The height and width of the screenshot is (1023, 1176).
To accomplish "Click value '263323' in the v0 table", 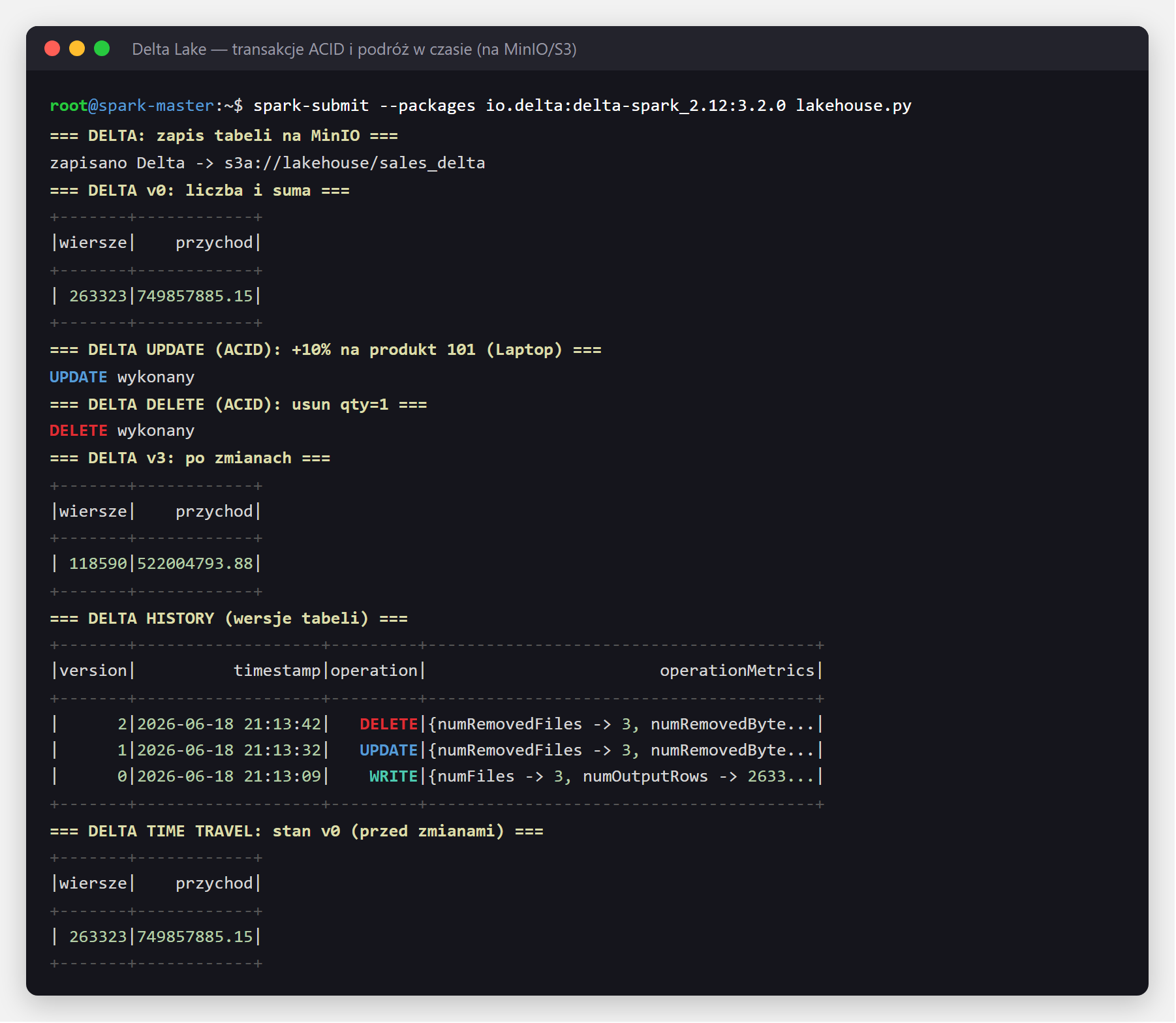I will coord(98,296).
